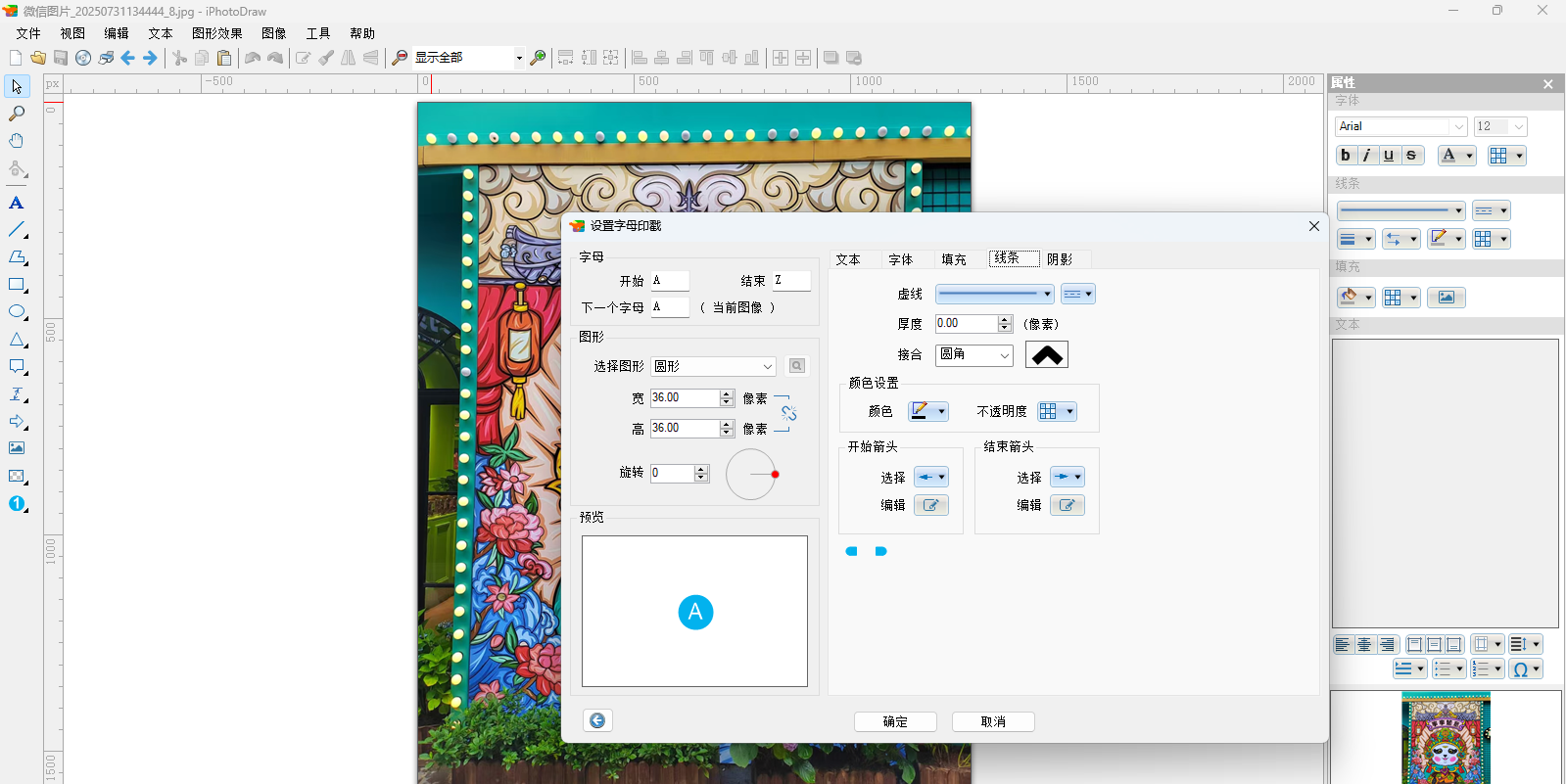Edit the start arrow with edit icon
The height and width of the screenshot is (784, 1566).
point(930,505)
